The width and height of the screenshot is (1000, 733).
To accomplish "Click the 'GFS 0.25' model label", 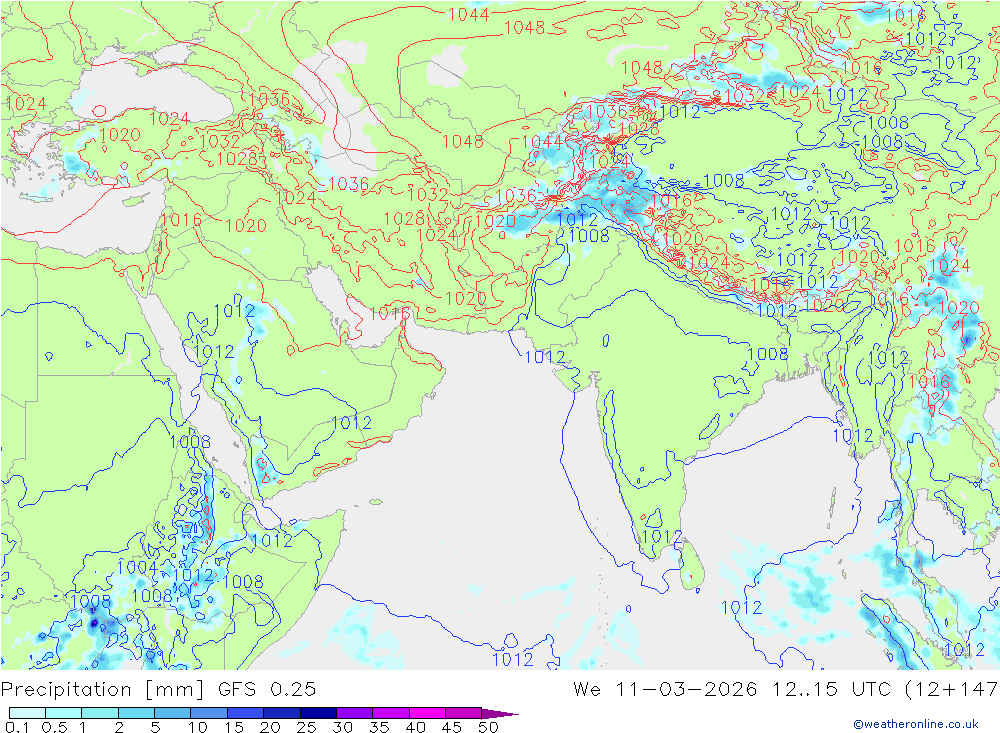I will tap(267, 689).
